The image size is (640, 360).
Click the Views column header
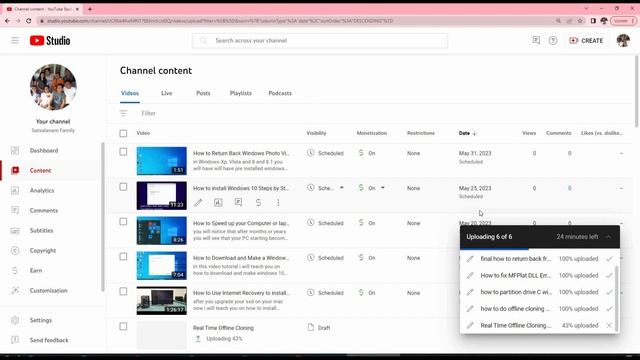[529, 133]
